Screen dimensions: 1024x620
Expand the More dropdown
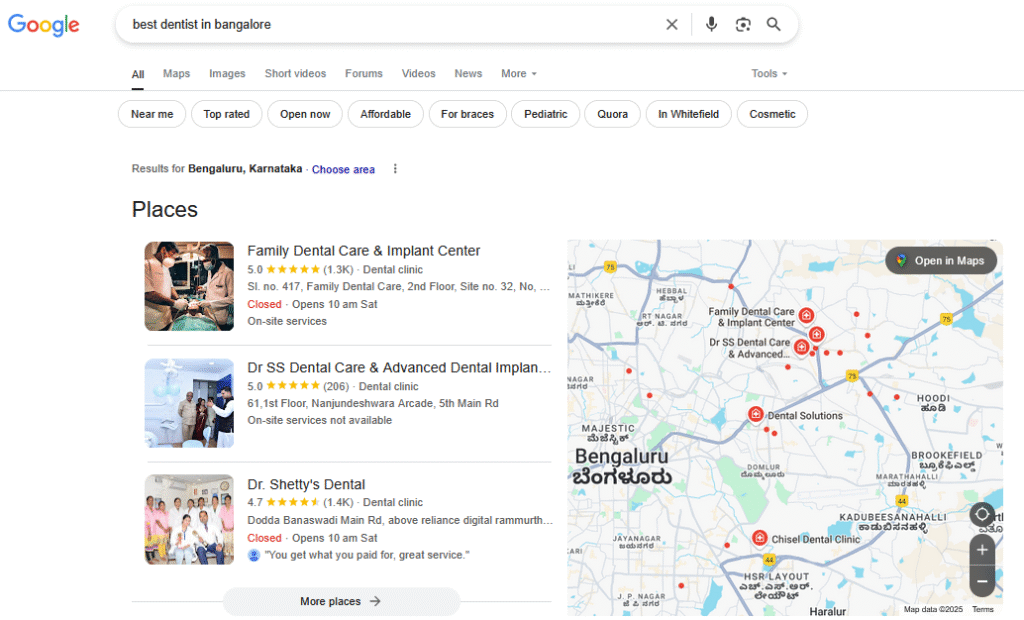(519, 74)
